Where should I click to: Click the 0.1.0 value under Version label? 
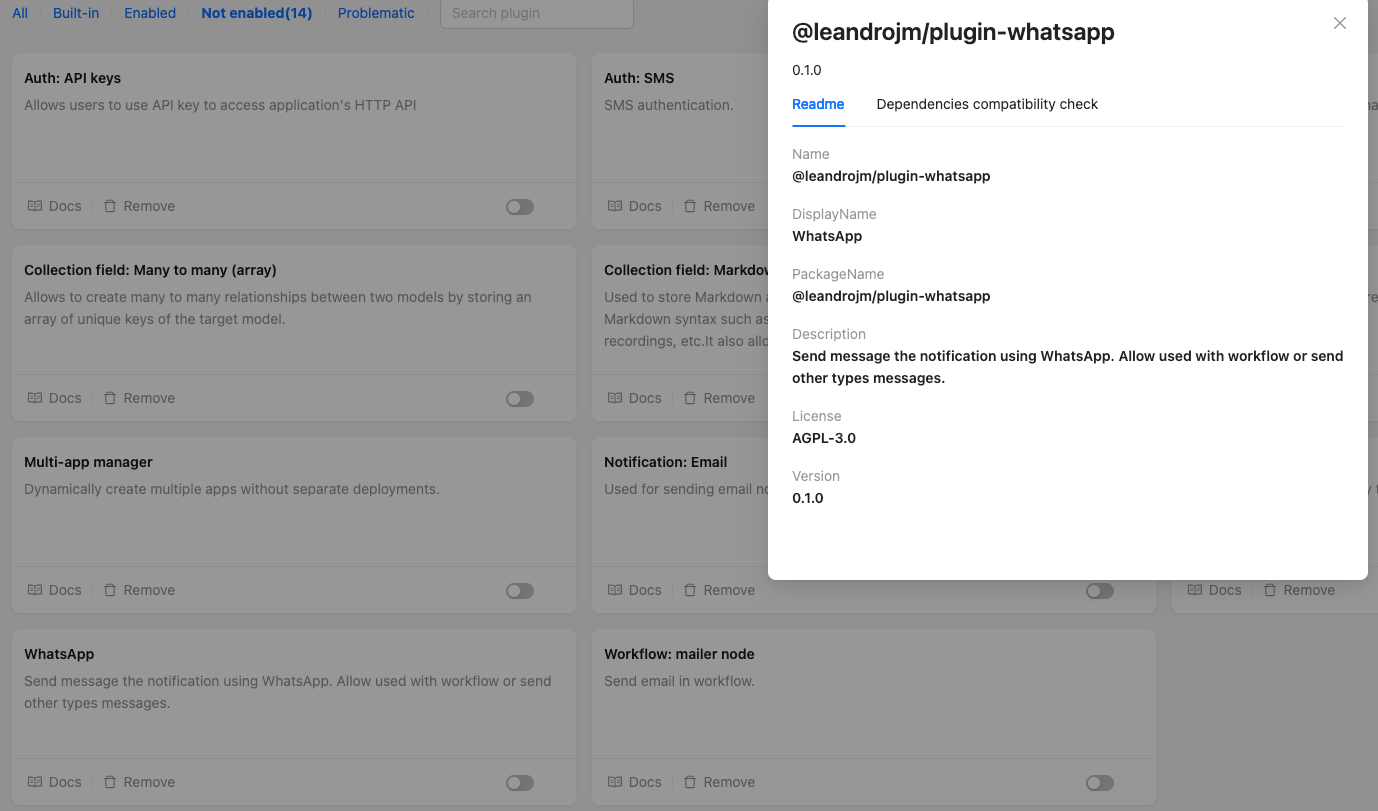[808, 498]
